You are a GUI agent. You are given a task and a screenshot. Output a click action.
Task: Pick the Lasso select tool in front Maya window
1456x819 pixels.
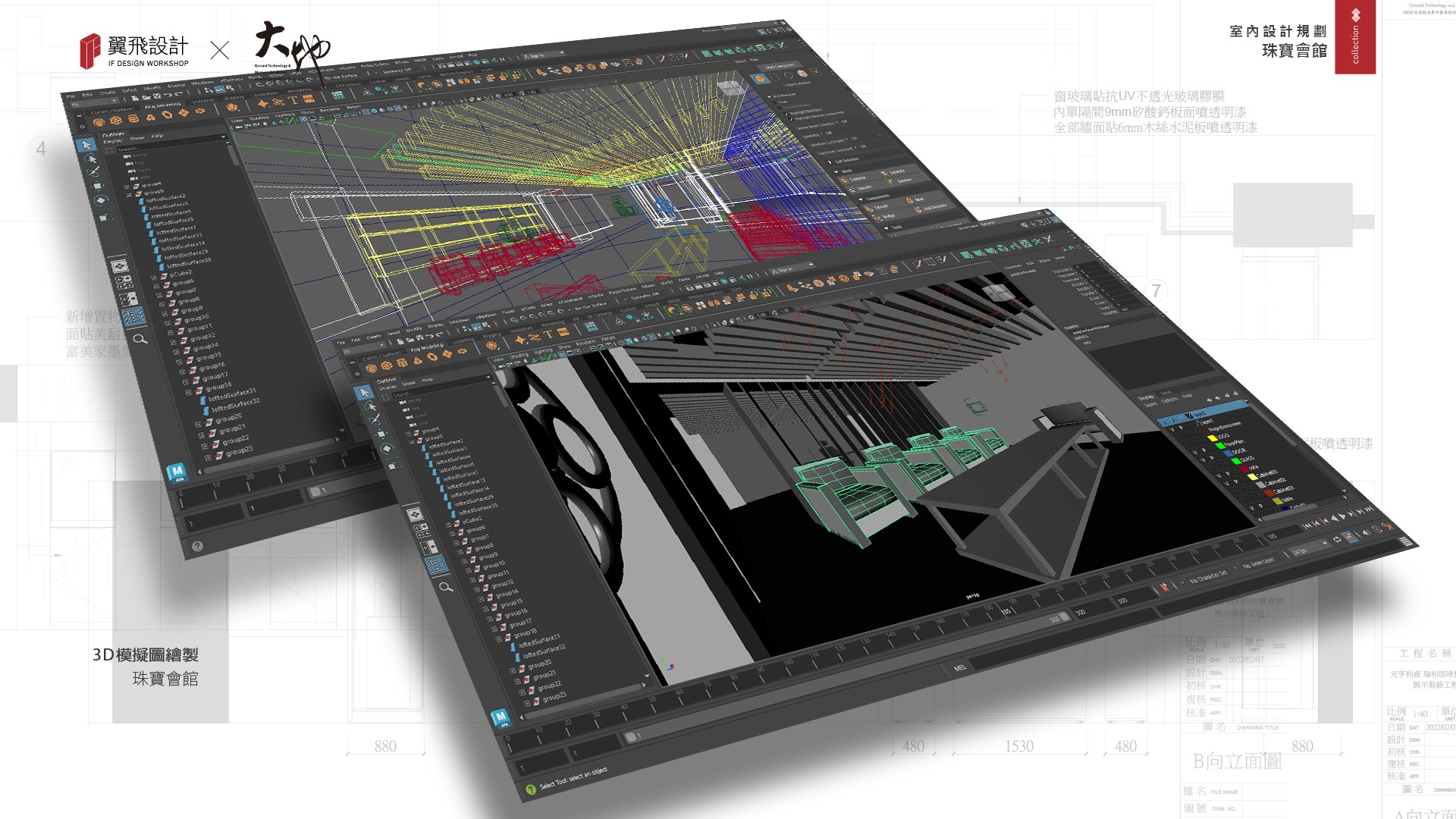tap(370, 406)
